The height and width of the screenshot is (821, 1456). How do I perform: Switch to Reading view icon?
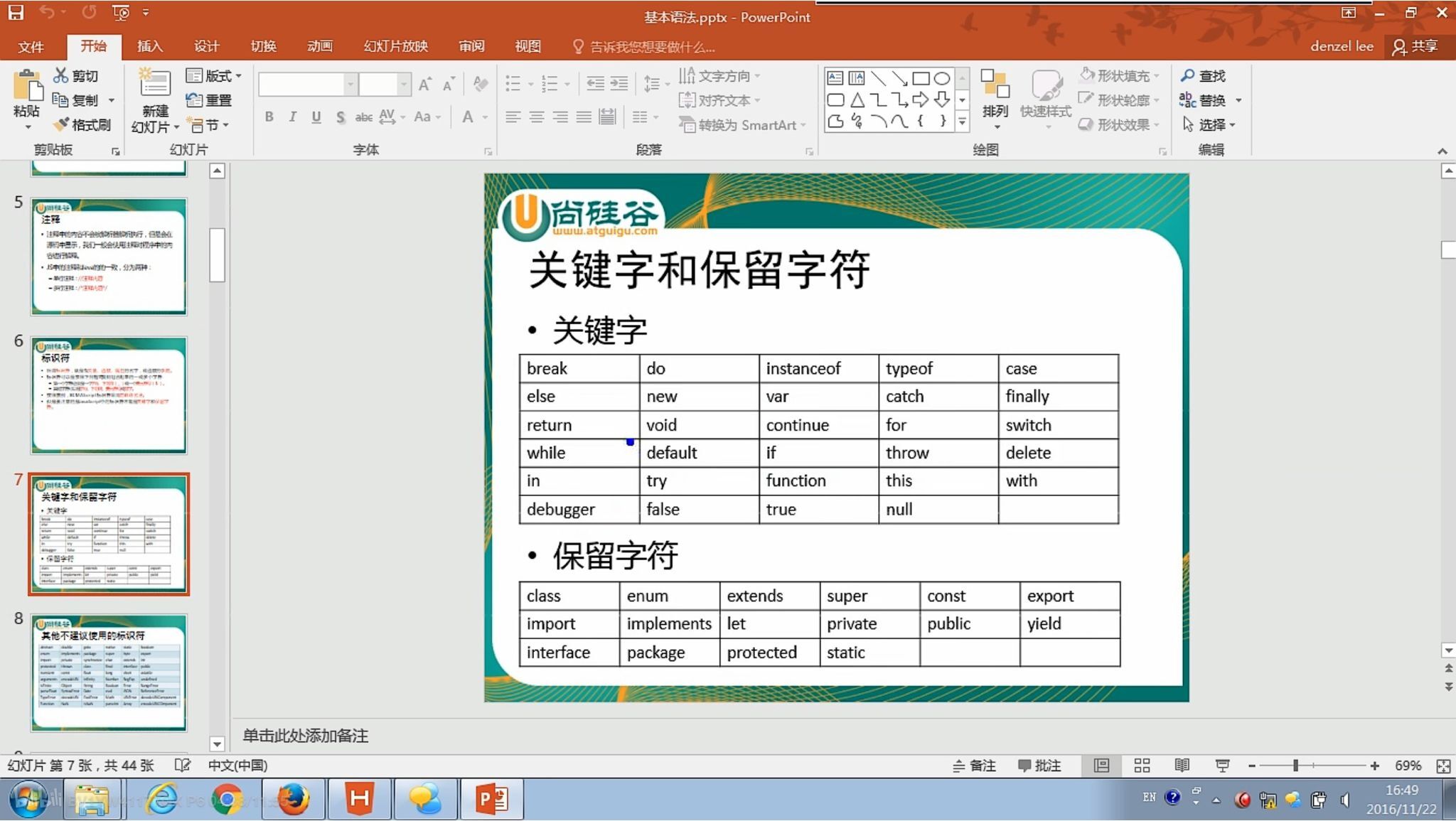pyautogui.click(x=1182, y=766)
